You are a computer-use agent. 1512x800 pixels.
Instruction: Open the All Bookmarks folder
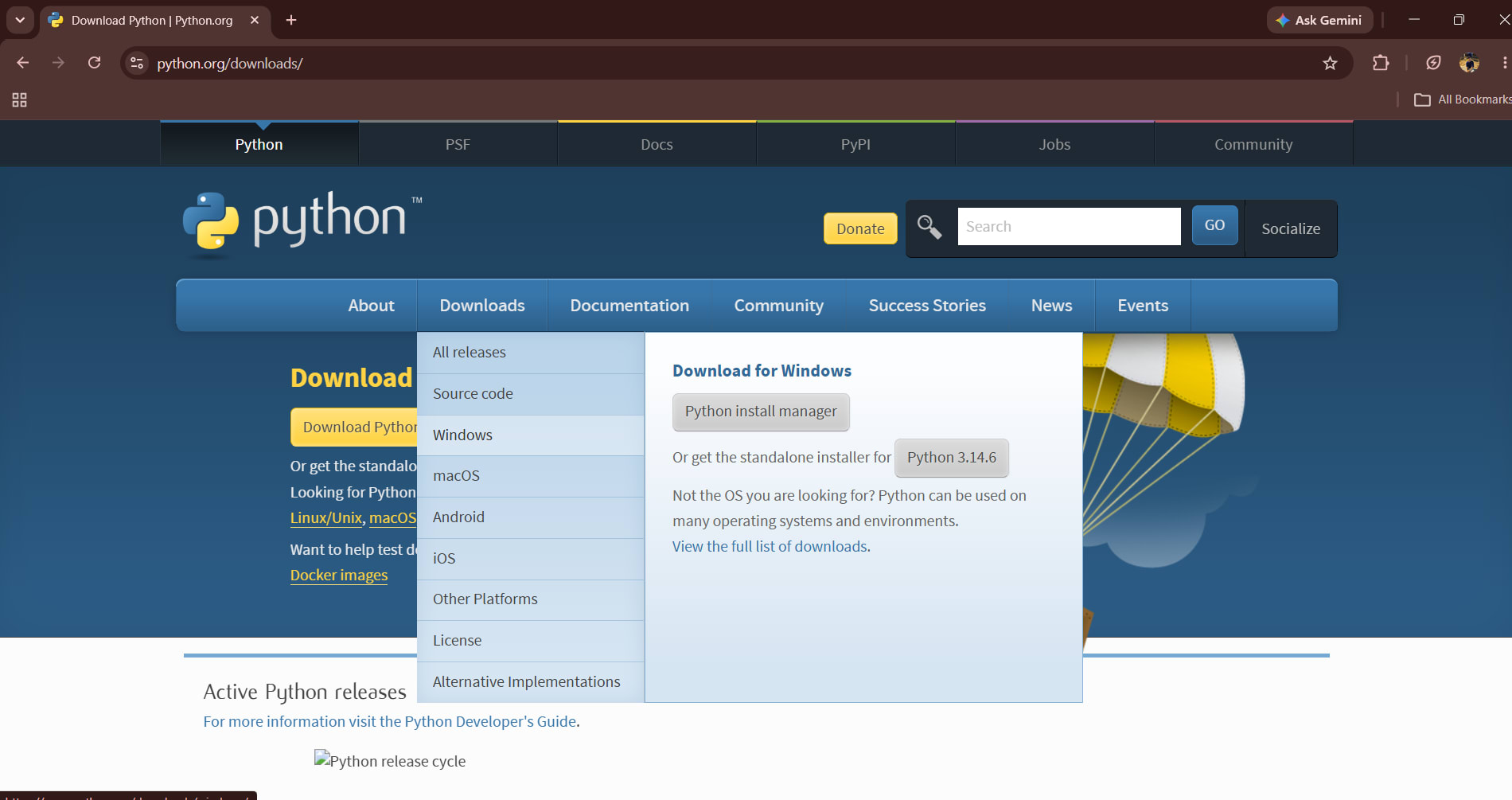pyautogui.click(x=1463, y=100)
